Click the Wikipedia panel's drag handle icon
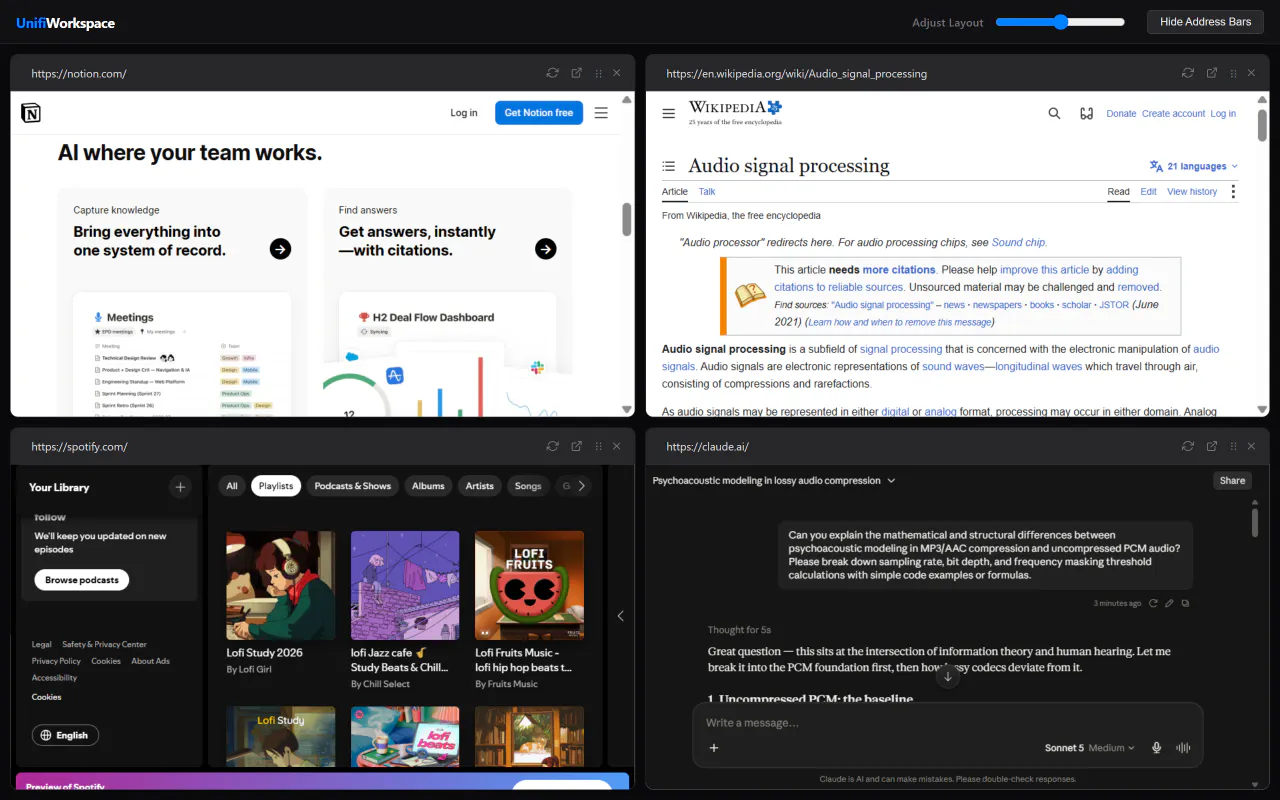 click(x=1233, y=73)
